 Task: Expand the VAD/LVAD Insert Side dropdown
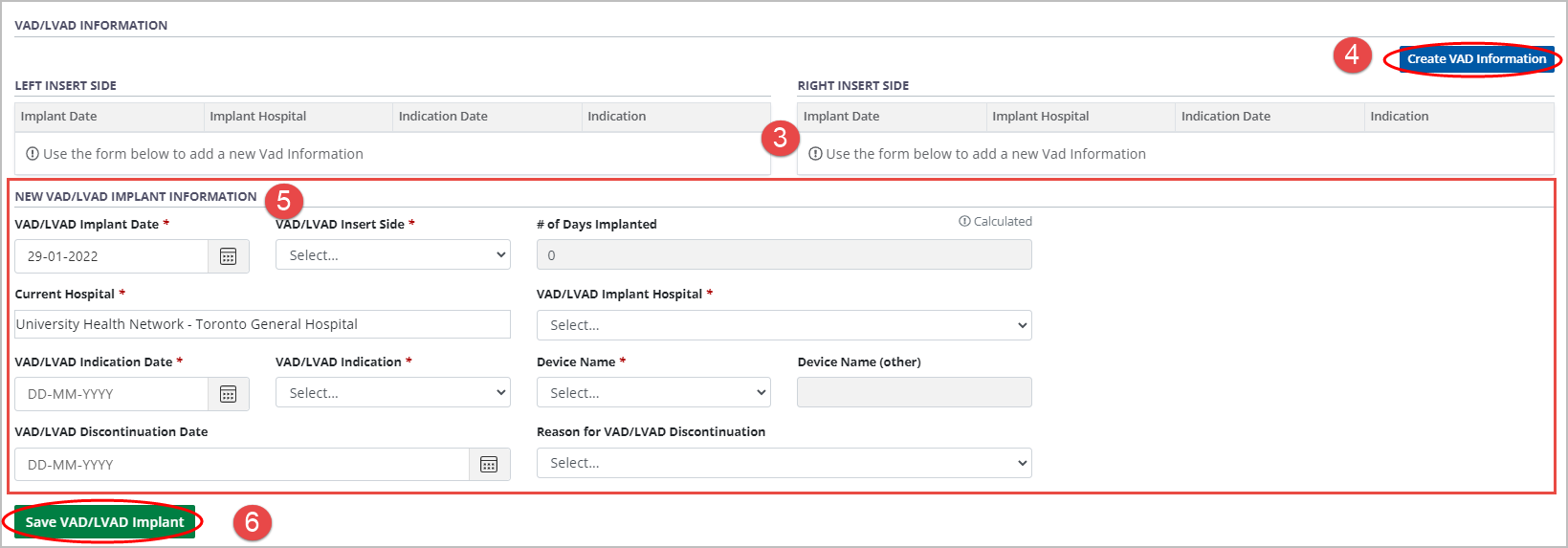tap(392, 255)
